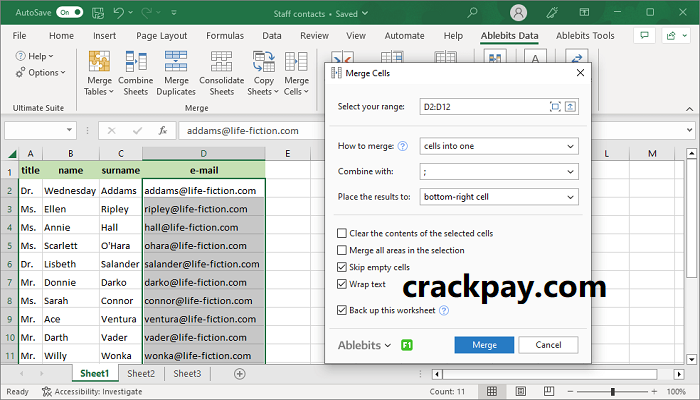The image size is (700, 400).
Task: Click the vertical scrollbar down arrow
Action: (692, 359)
